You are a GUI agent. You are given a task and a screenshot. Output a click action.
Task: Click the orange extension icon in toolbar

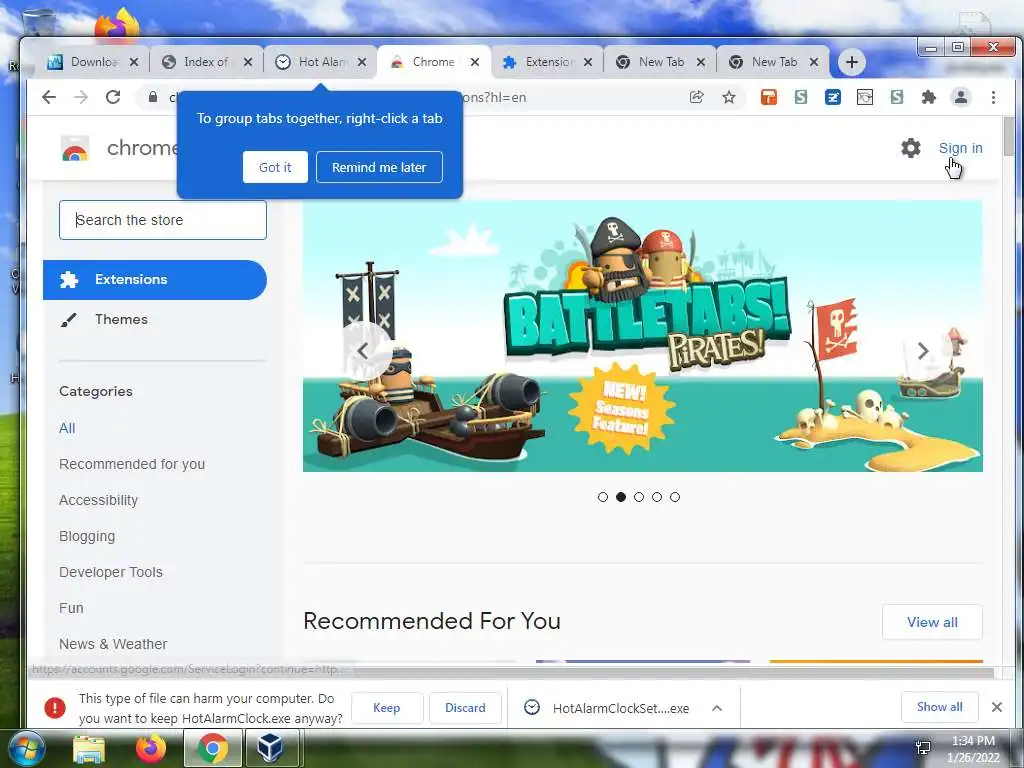pos(769,97)
